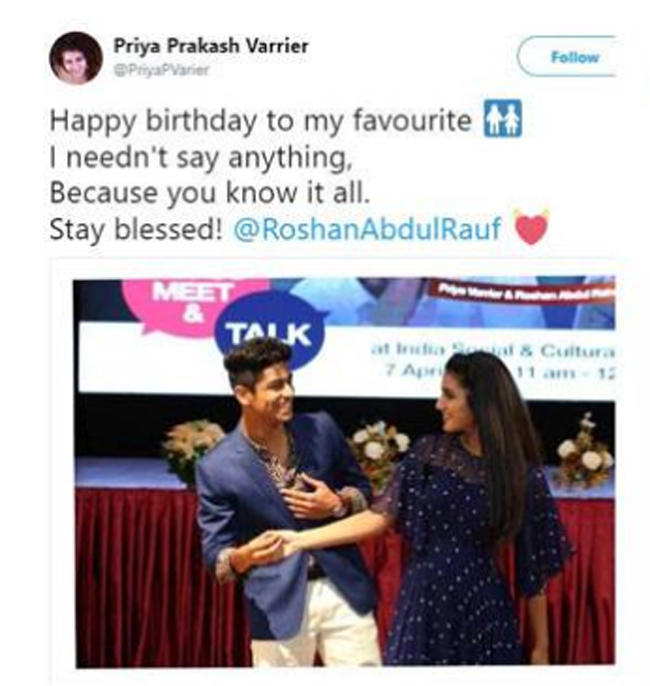Open Priya Prakash Varrier's round profile avatar

(75, 58)
